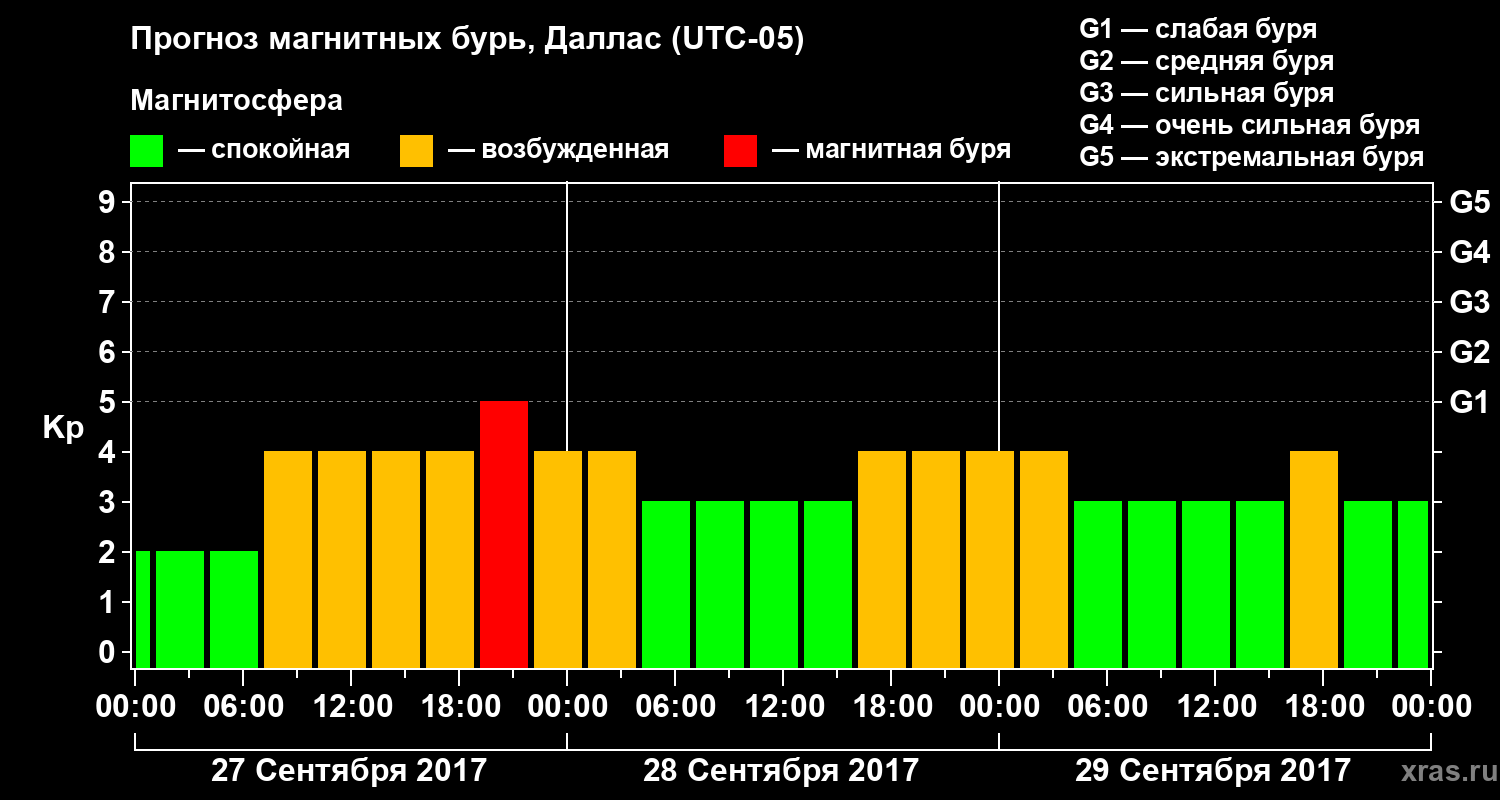Click the chart title Прогноз магнитных бурь, Даллас
The width and height of the screenshot is (1500, 800).
pyautogui.click(x=468, y=41)
